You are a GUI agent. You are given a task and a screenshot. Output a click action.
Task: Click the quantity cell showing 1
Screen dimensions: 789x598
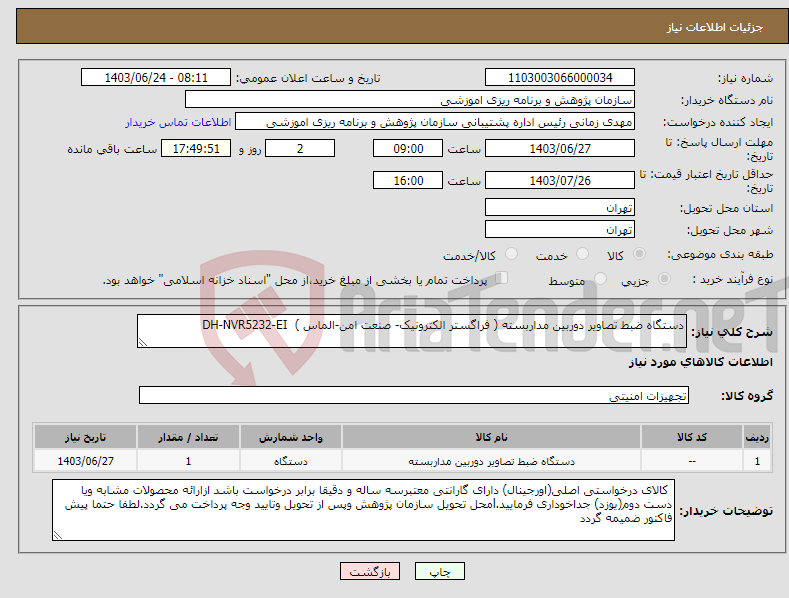(x=188, y=461)
